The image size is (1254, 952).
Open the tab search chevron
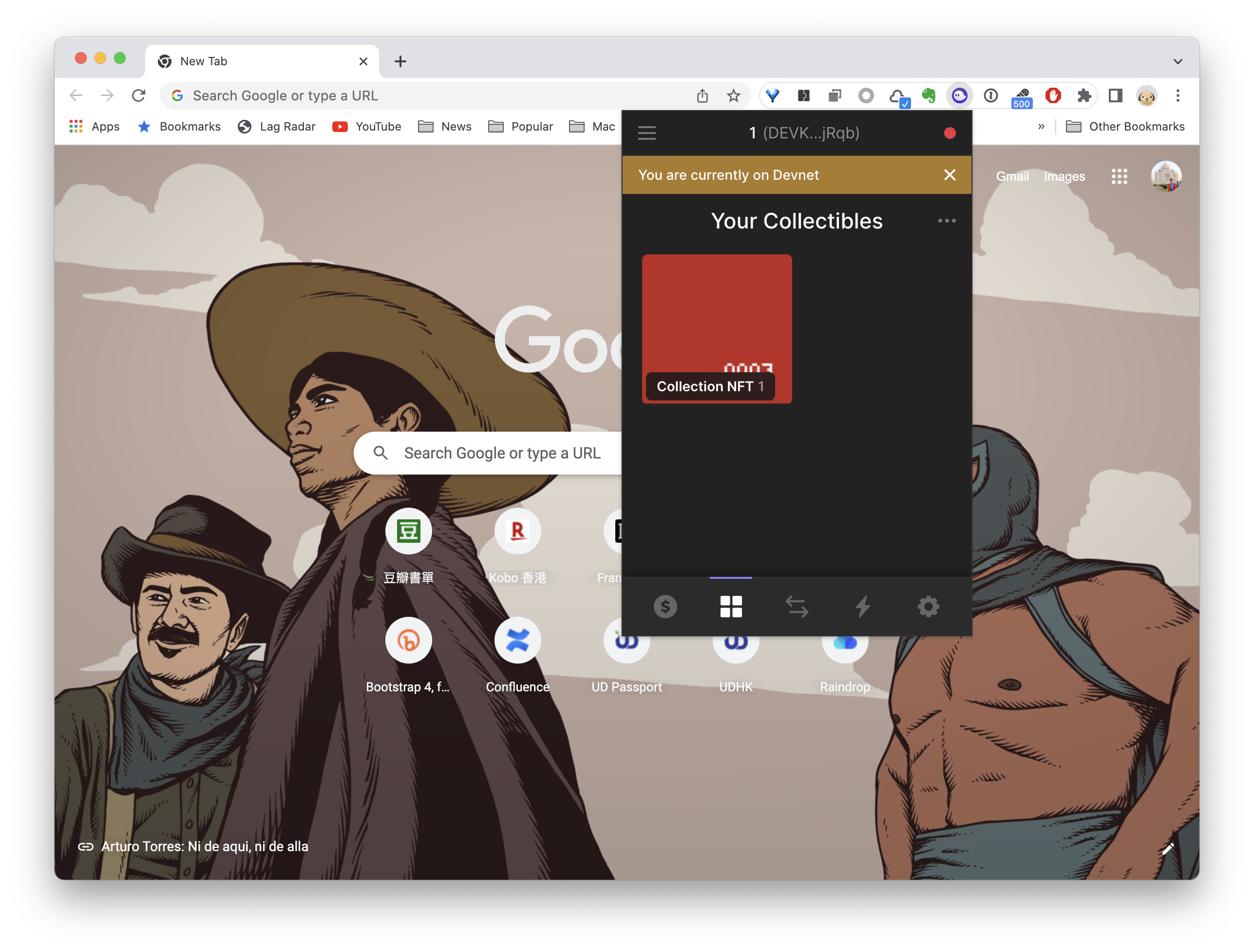point(1177,61)
